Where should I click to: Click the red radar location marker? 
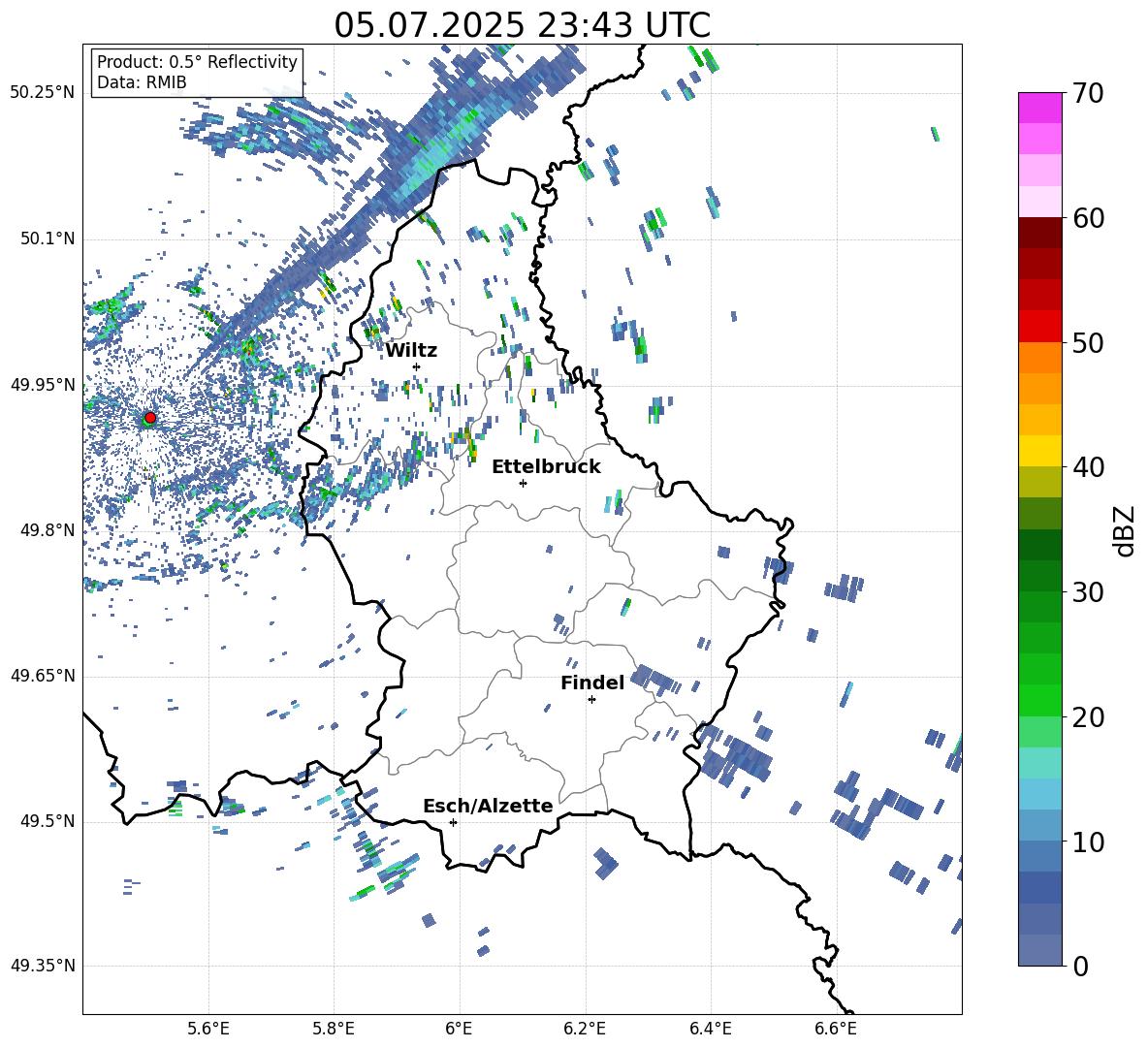(150, 418)
